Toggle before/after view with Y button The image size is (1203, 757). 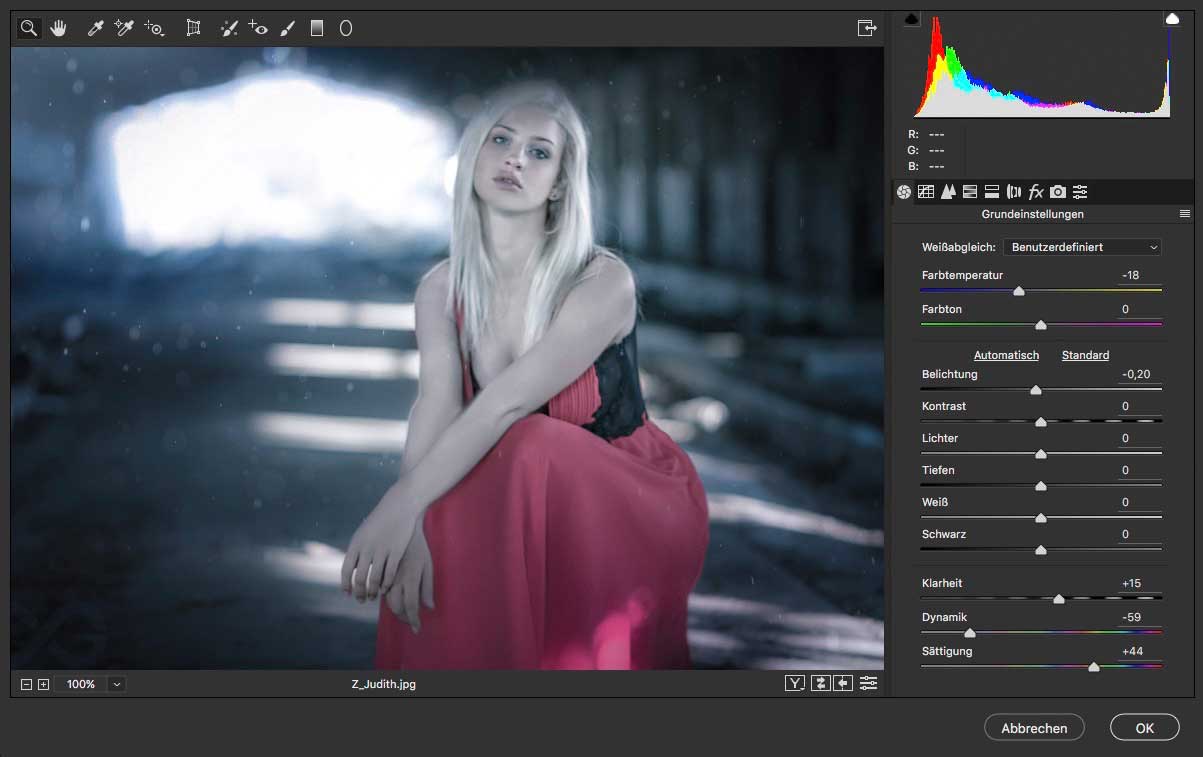[795, 683]
